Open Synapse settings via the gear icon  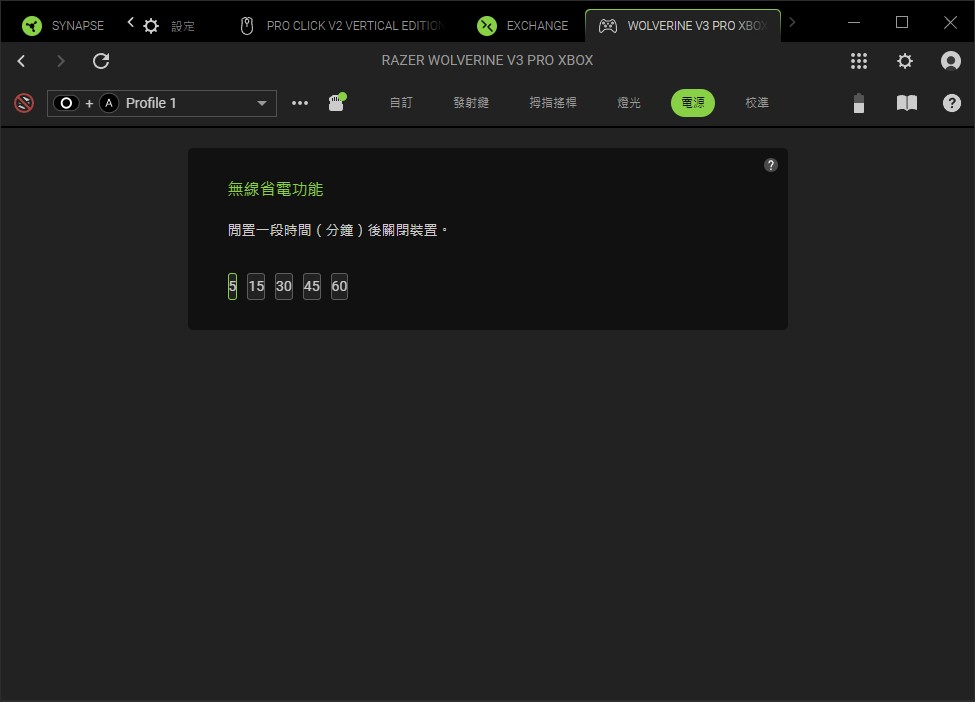905,61
